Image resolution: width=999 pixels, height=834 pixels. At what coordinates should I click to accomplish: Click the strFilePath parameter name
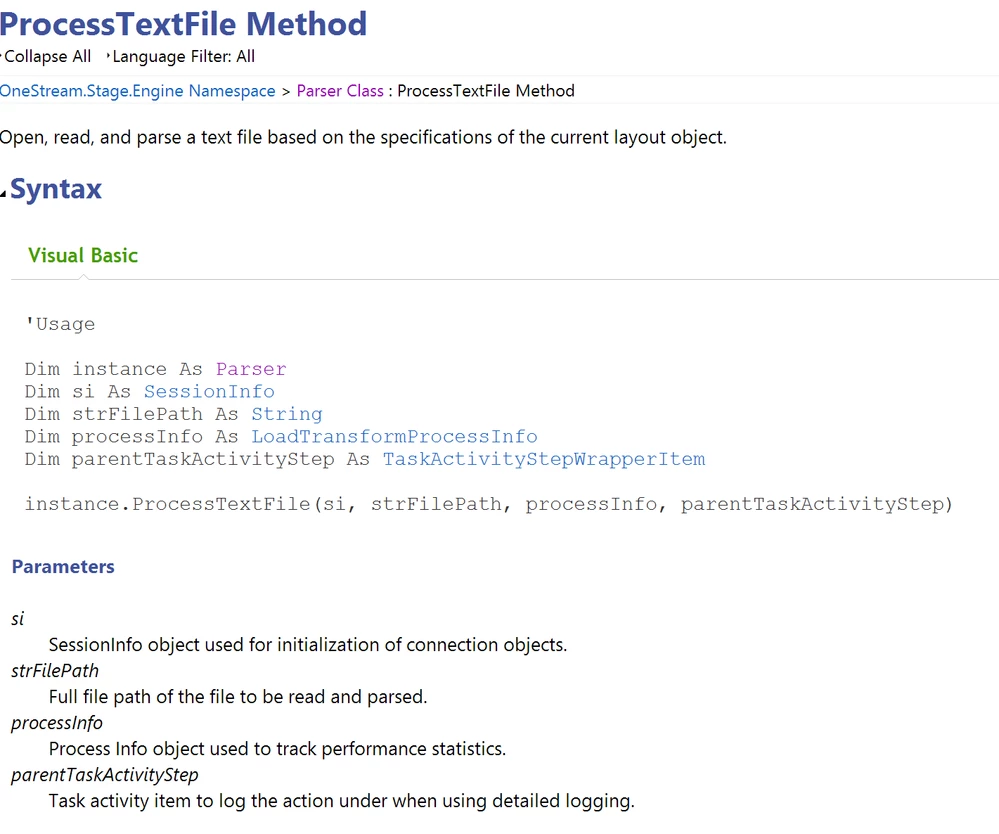click(x=55, y=671)
